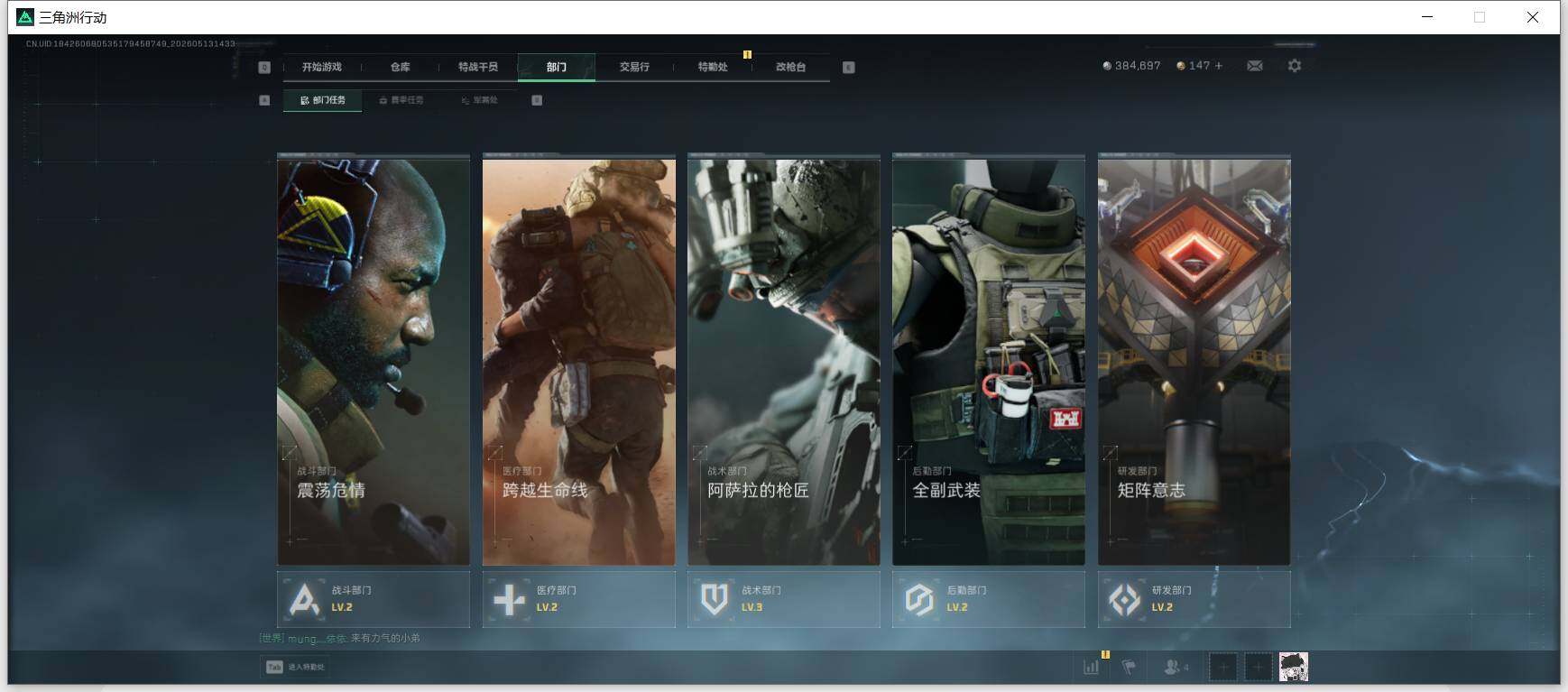Click the first empty squad slot plus

1222,667
